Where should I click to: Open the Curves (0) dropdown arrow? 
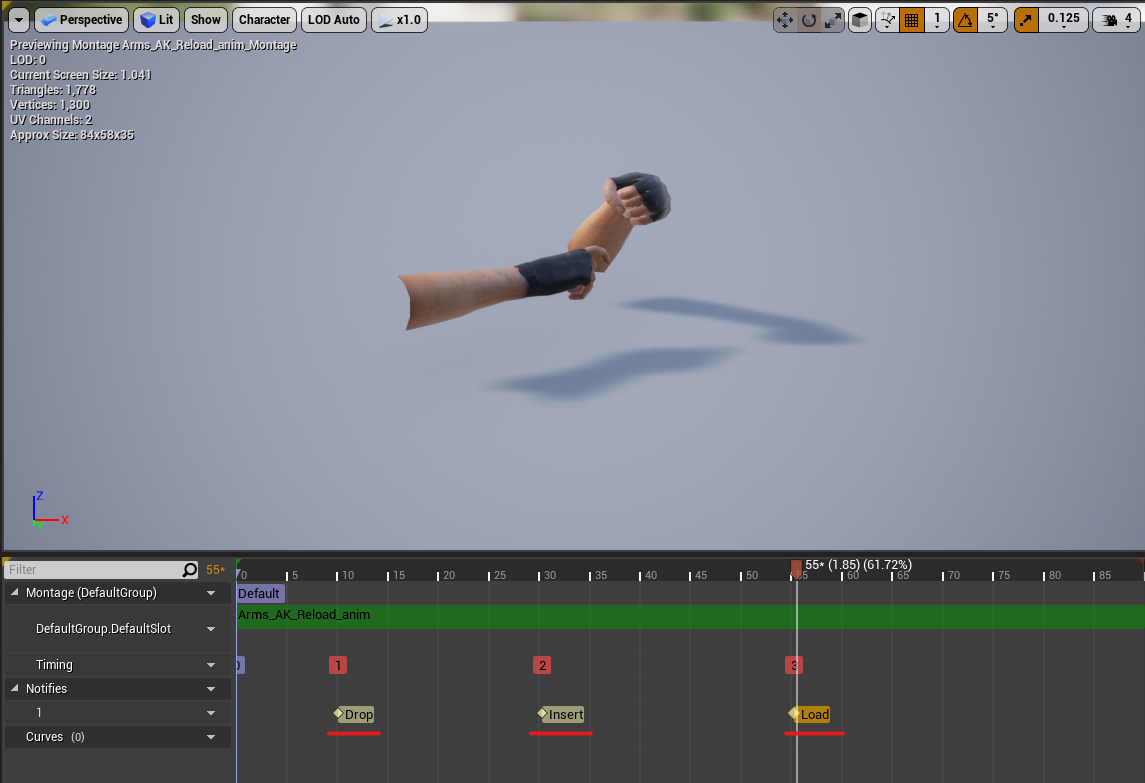point(211,737)
